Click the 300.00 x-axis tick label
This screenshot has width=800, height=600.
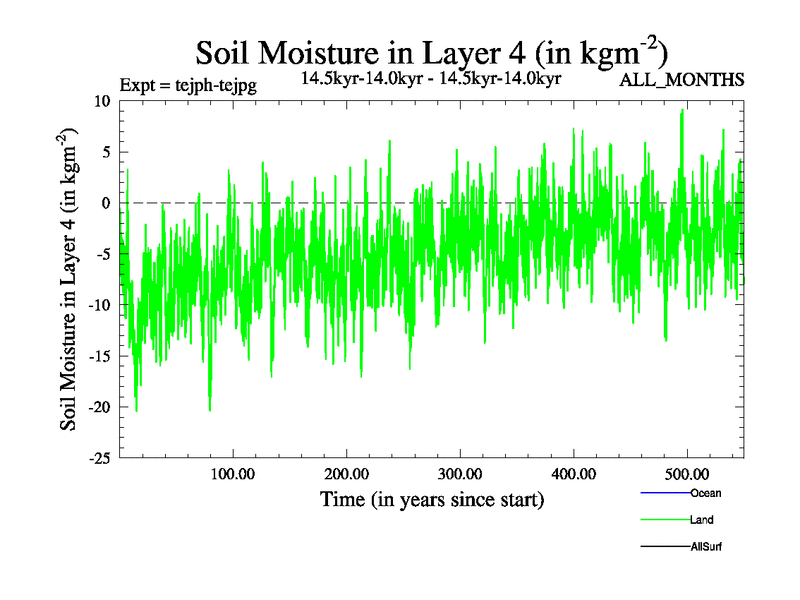pyautogui.click(x=459, y=473)
